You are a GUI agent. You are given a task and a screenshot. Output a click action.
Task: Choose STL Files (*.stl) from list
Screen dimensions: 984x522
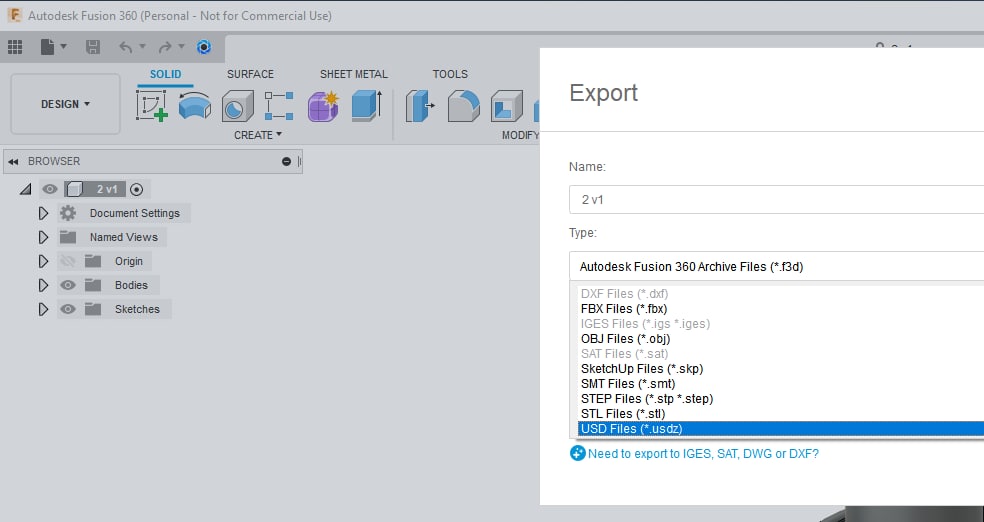point(623,413)
